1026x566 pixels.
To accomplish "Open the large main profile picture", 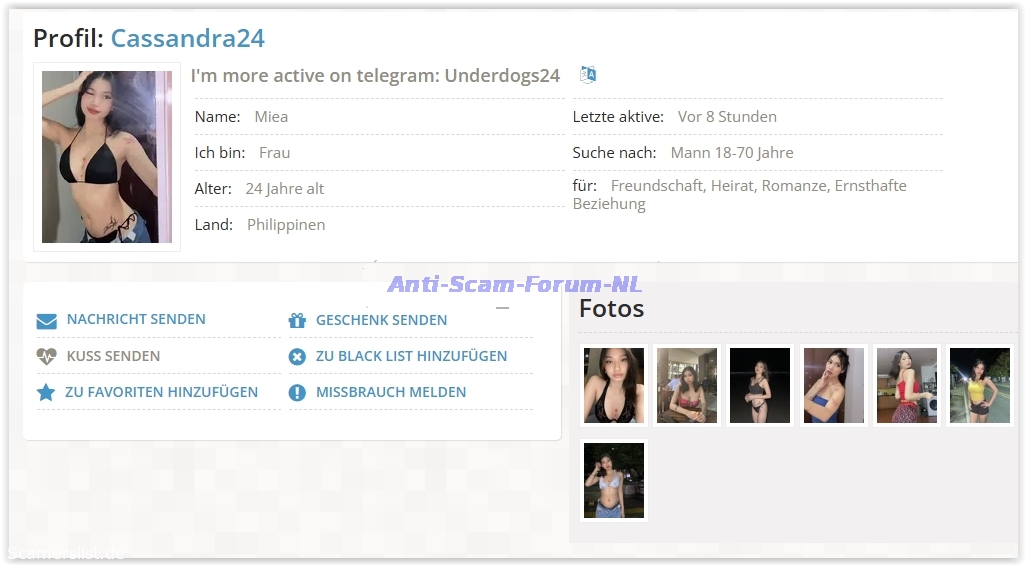I will click(107, 157).
